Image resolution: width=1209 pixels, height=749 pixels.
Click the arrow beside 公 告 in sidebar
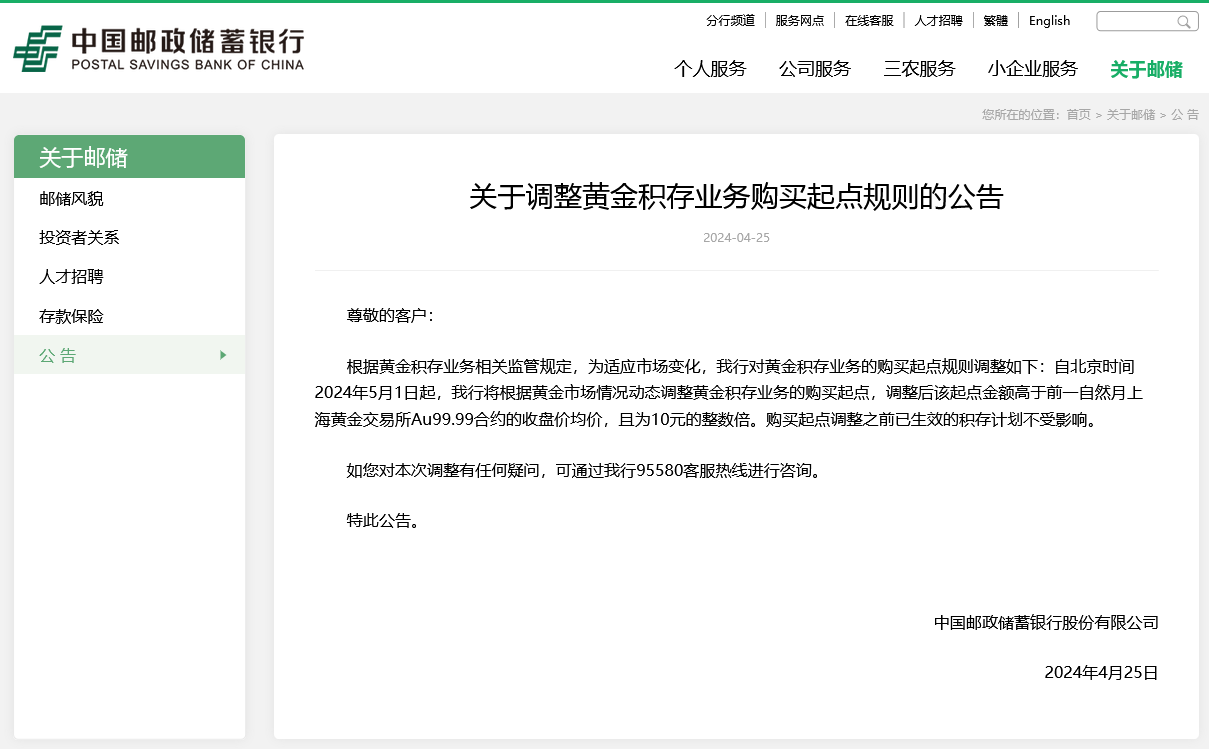point(223,355)
